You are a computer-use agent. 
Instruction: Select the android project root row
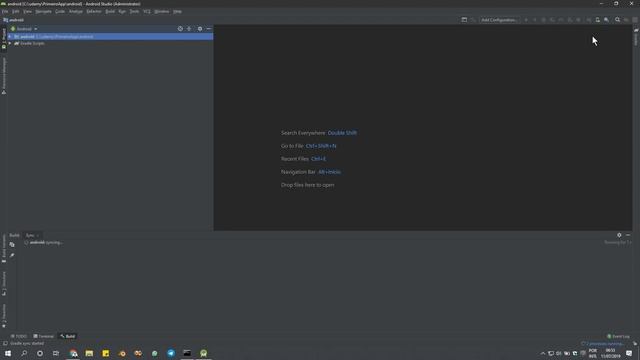point(110,36)
